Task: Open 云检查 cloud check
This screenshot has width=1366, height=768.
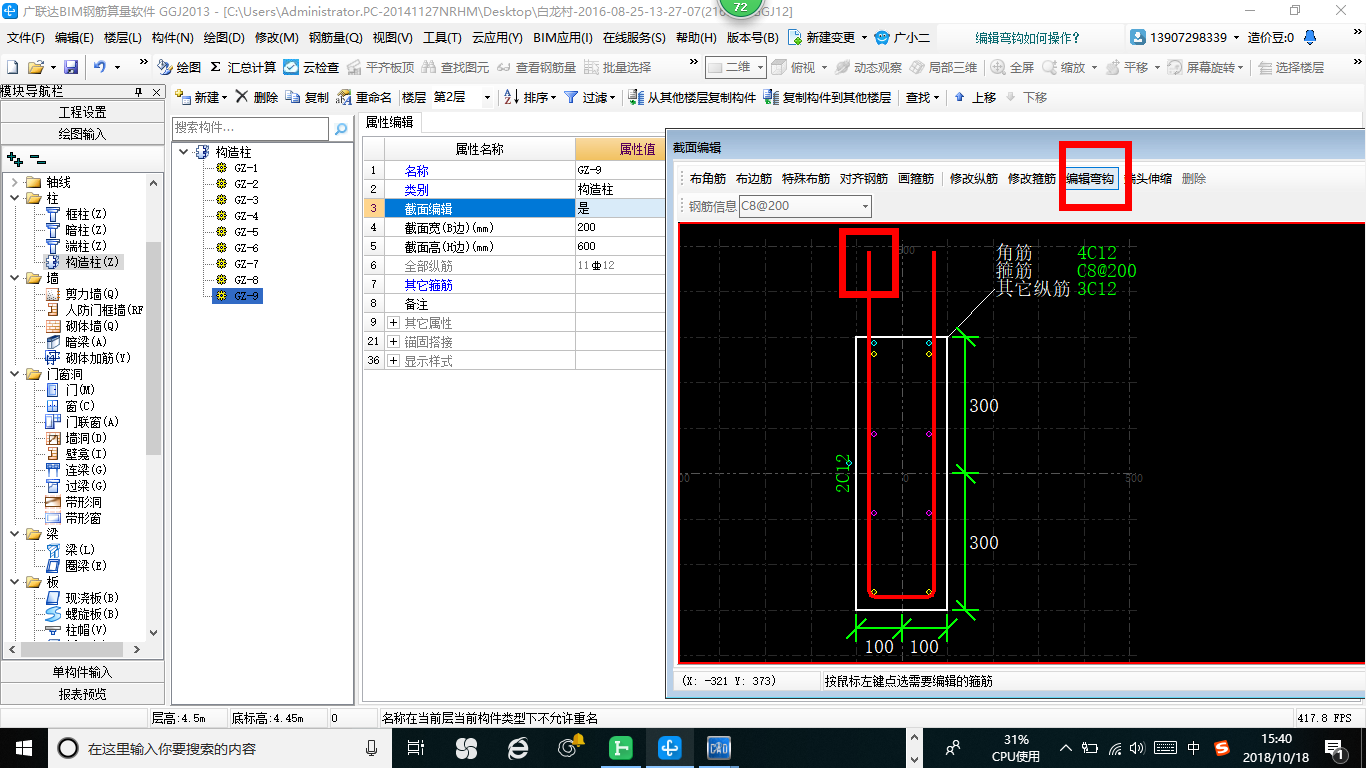Action: point(311,67)
